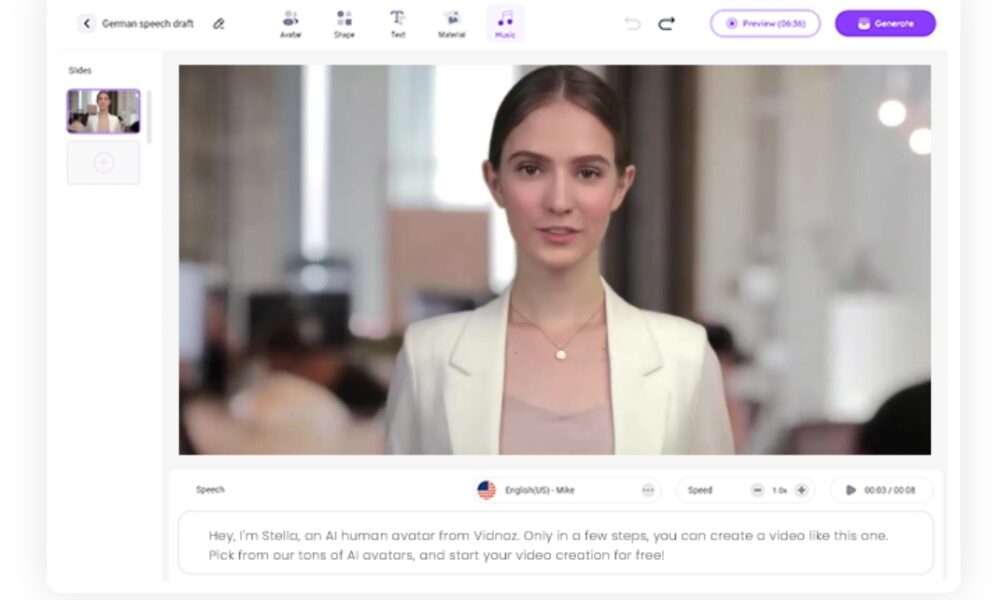Click the US flag voice icon
This screenshot has height=600, width=1000.
(486, 490)
